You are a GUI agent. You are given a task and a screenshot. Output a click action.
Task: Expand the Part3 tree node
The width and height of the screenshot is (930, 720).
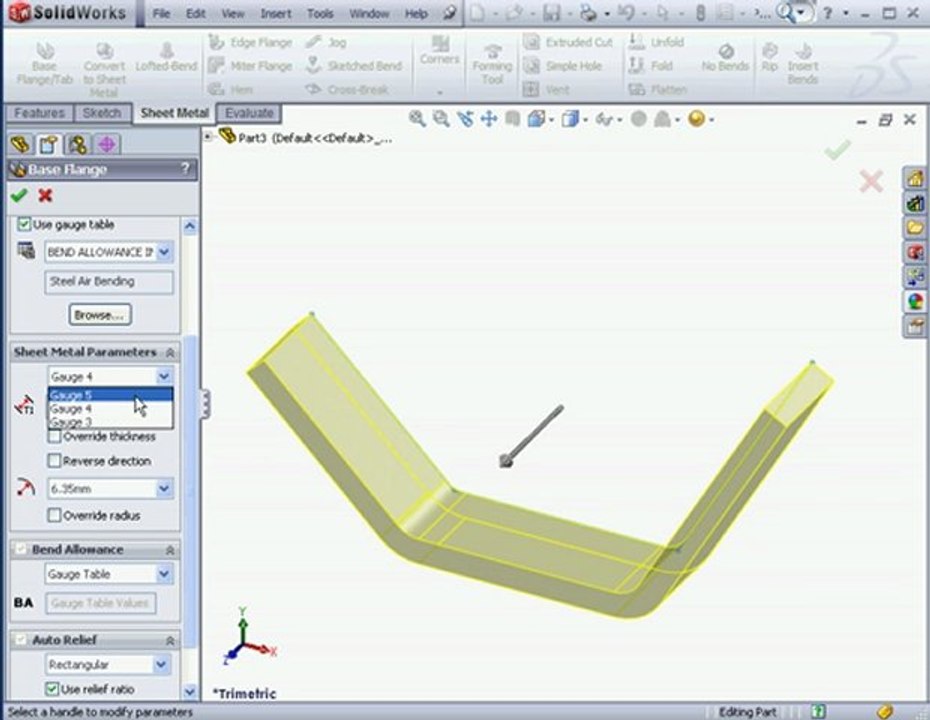point(208,137)
